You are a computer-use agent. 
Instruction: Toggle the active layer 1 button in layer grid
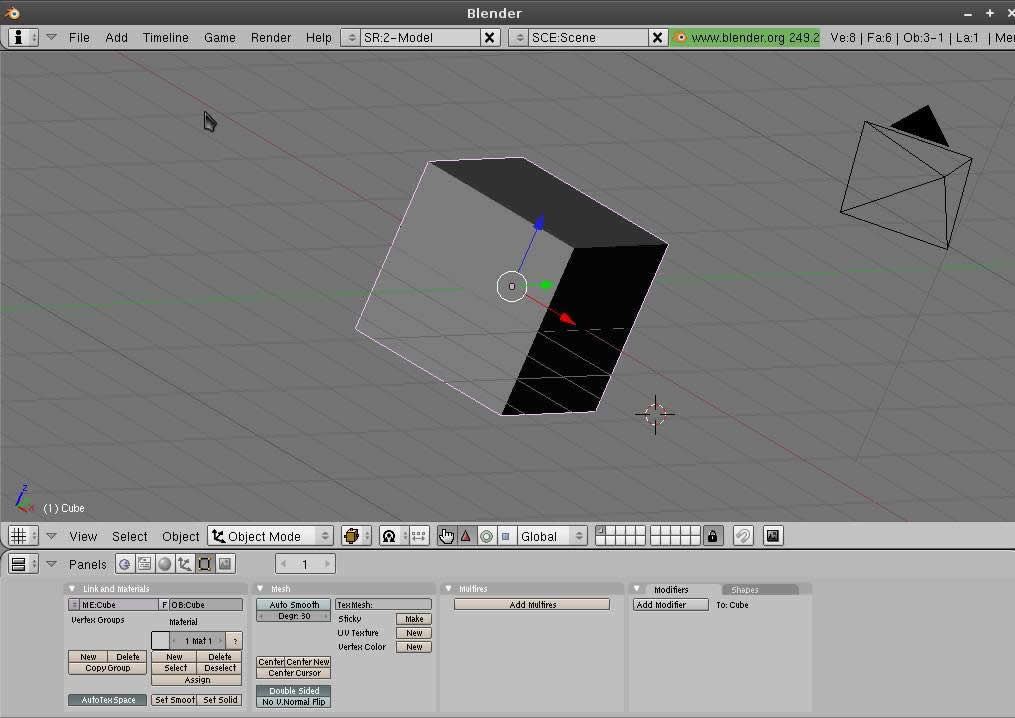tap(601, 531)
